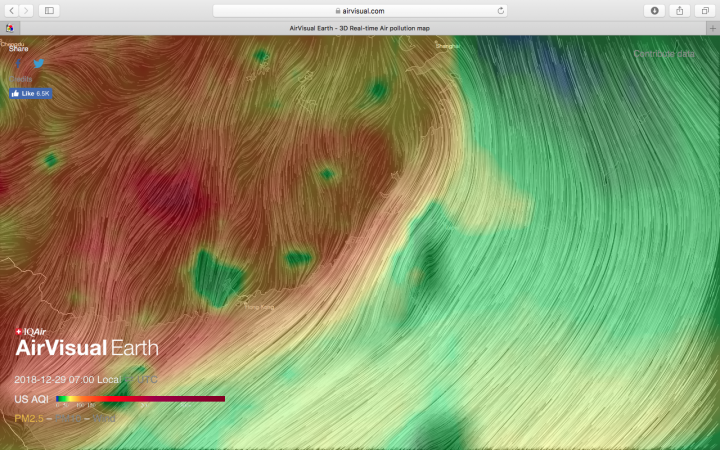720x450 pixels.
Task: Go forward with Safari's forward arrow
Action: [x=26, y=11]
